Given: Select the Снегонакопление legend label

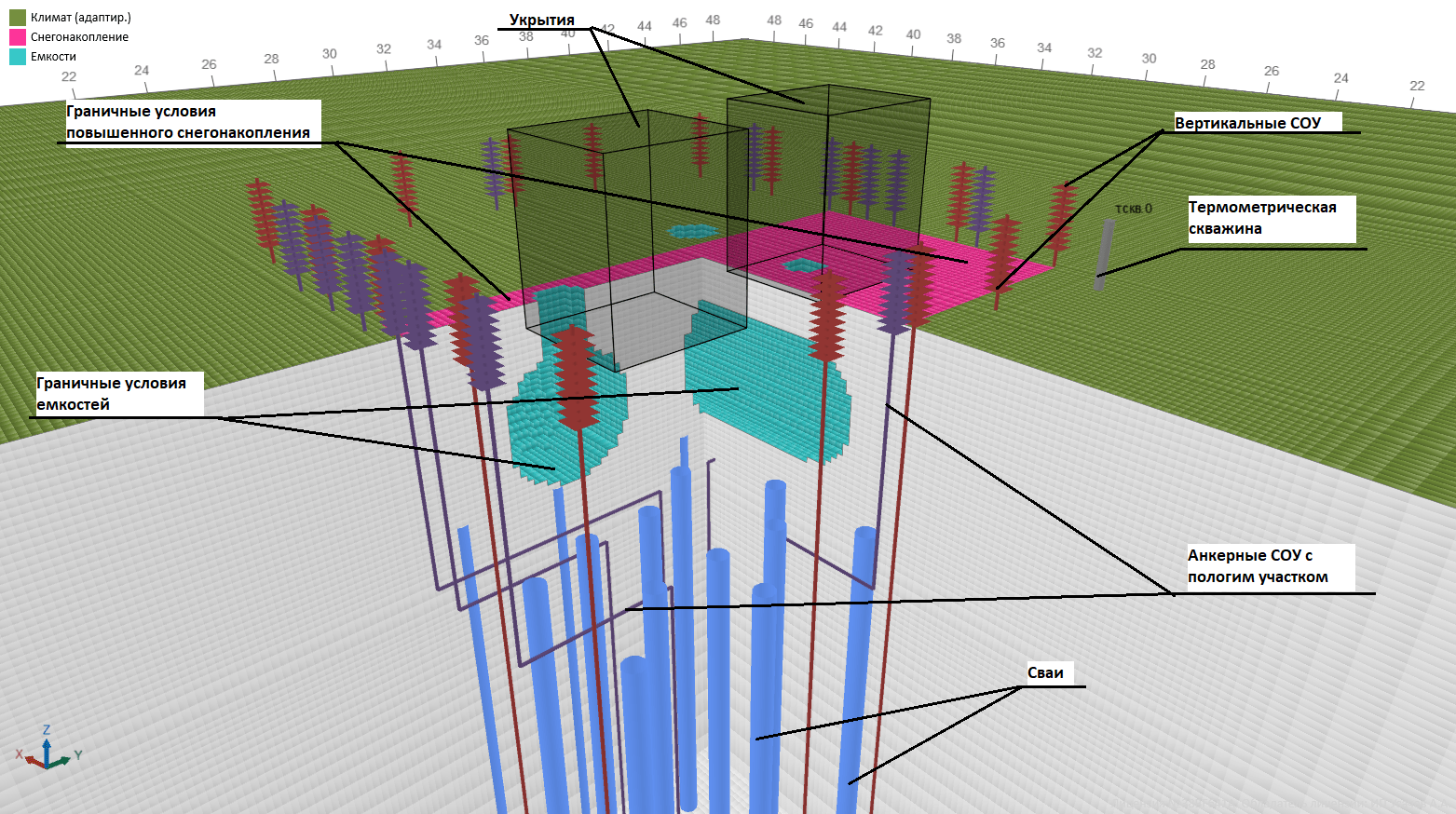Looking at the screenshot, I should [x=79, y=37].
